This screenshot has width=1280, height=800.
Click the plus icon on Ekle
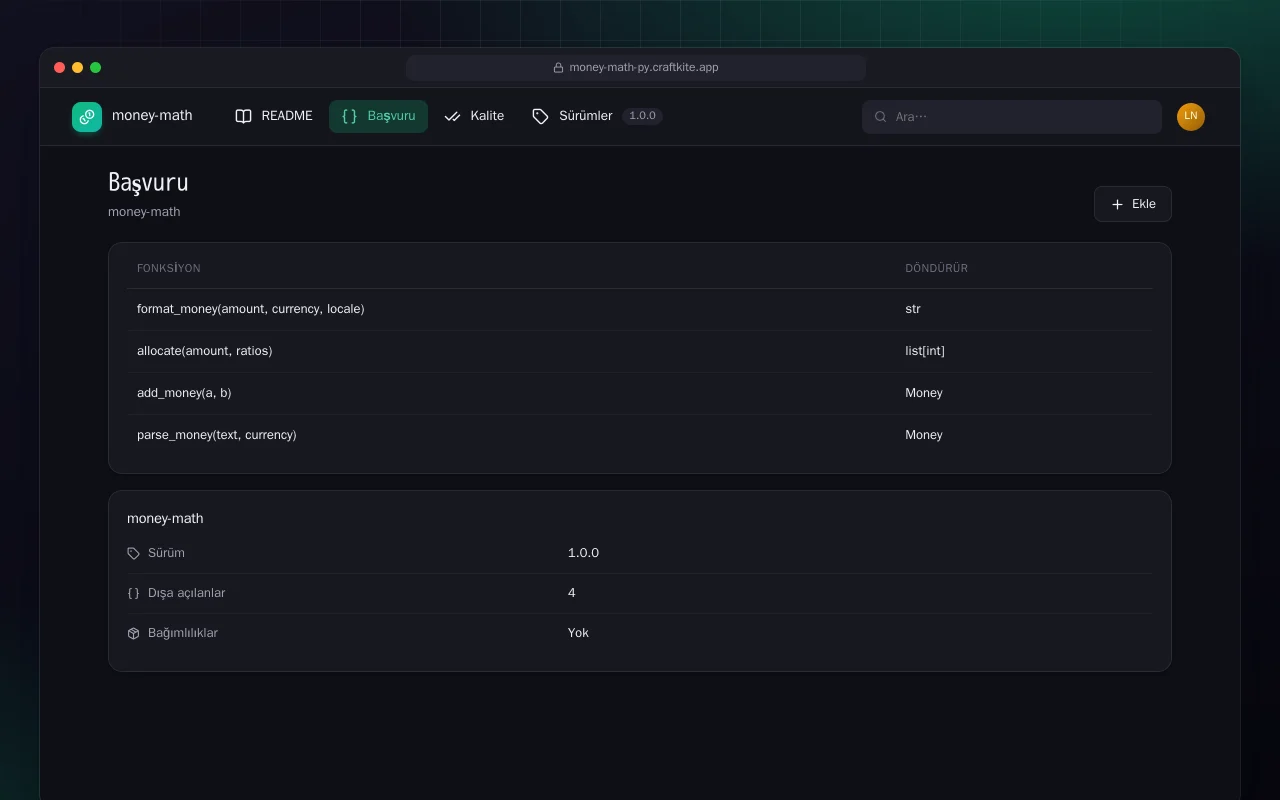(1118, 204)
